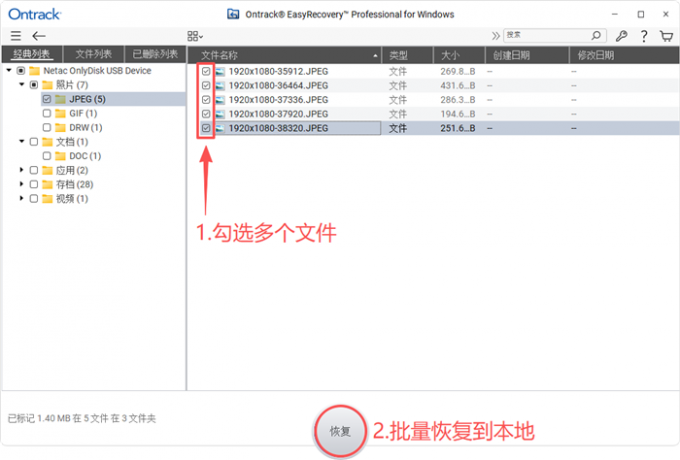Uncheck file 1920x1080-36464.JPEG

206,85
